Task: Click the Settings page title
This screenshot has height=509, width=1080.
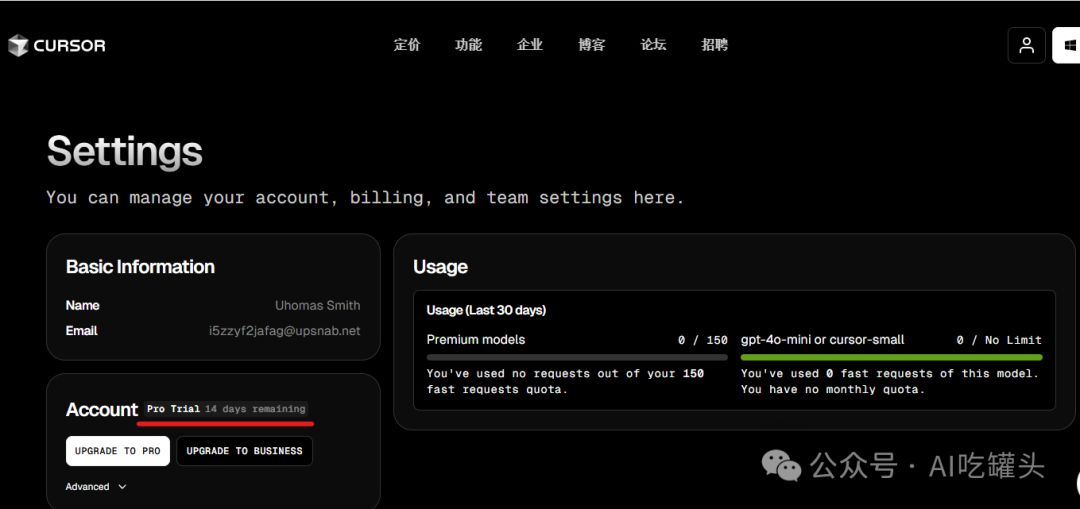Action: point(125,152)
